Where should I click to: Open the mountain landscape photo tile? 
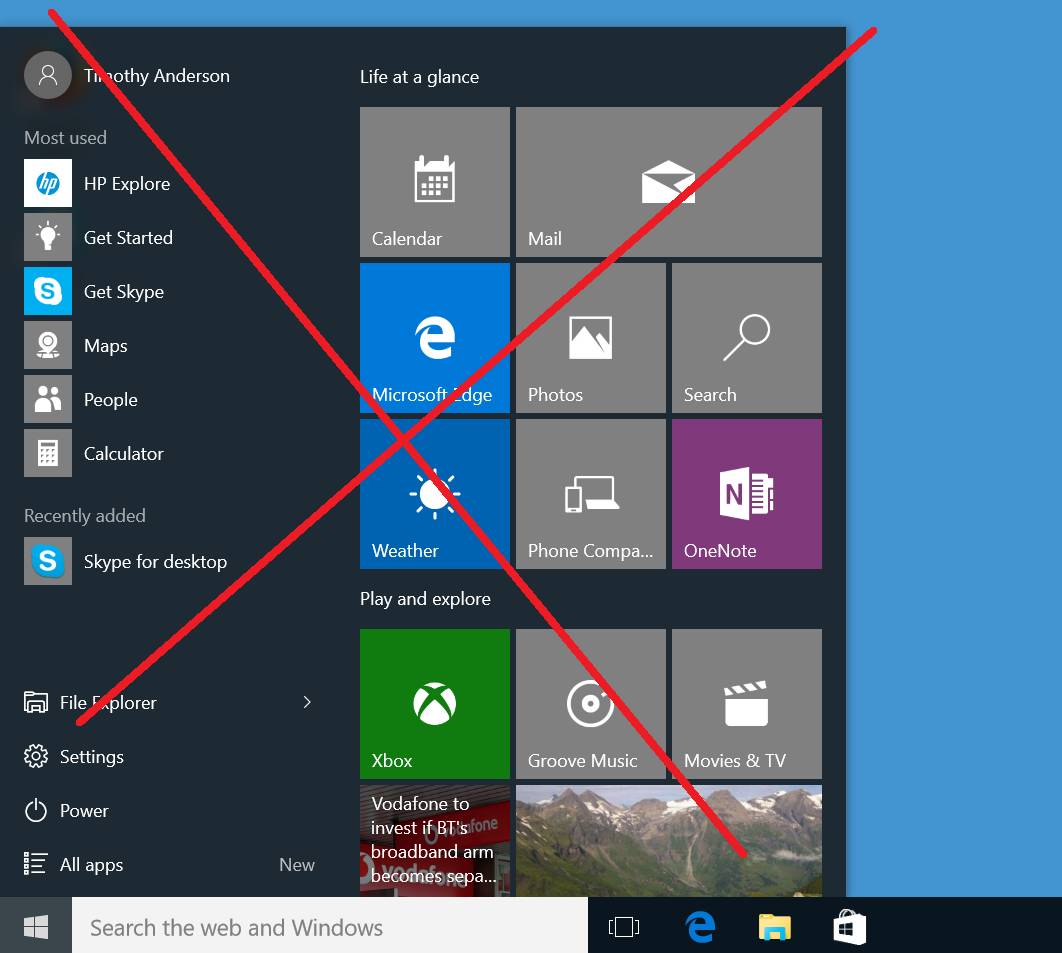point(669,841)
